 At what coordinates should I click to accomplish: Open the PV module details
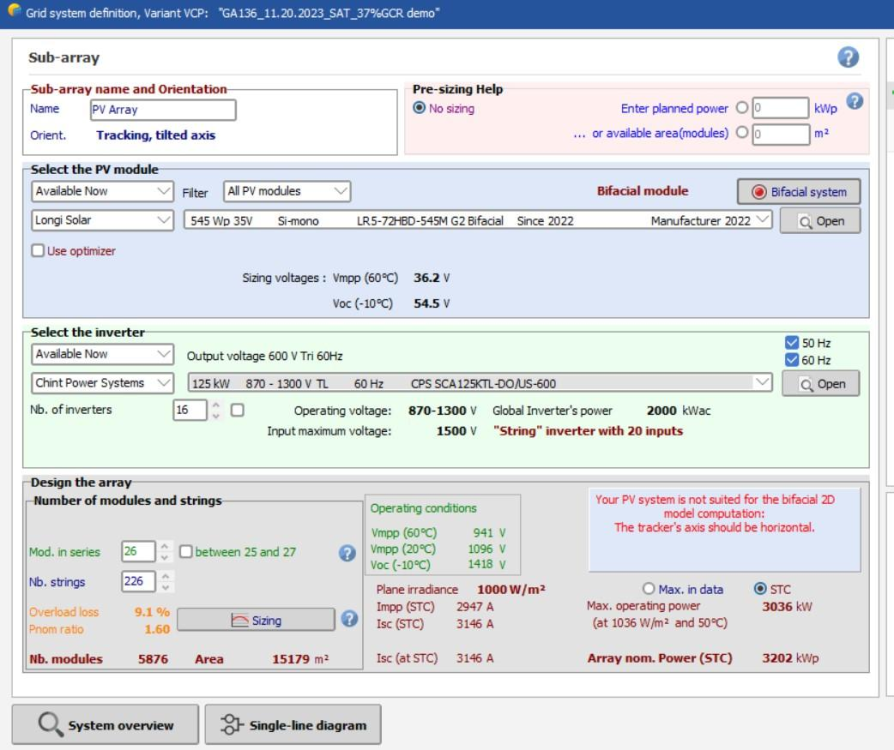click(x=820, y=221)
